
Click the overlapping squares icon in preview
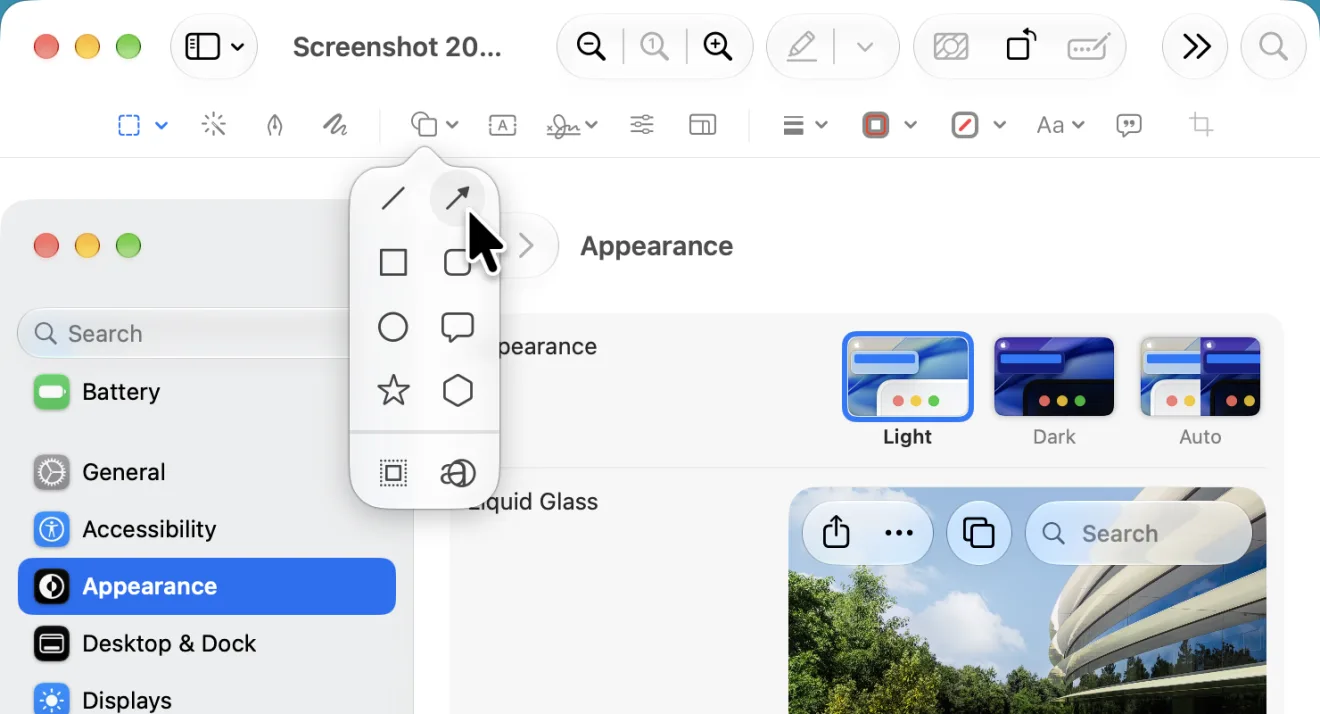tap(978, 533)
